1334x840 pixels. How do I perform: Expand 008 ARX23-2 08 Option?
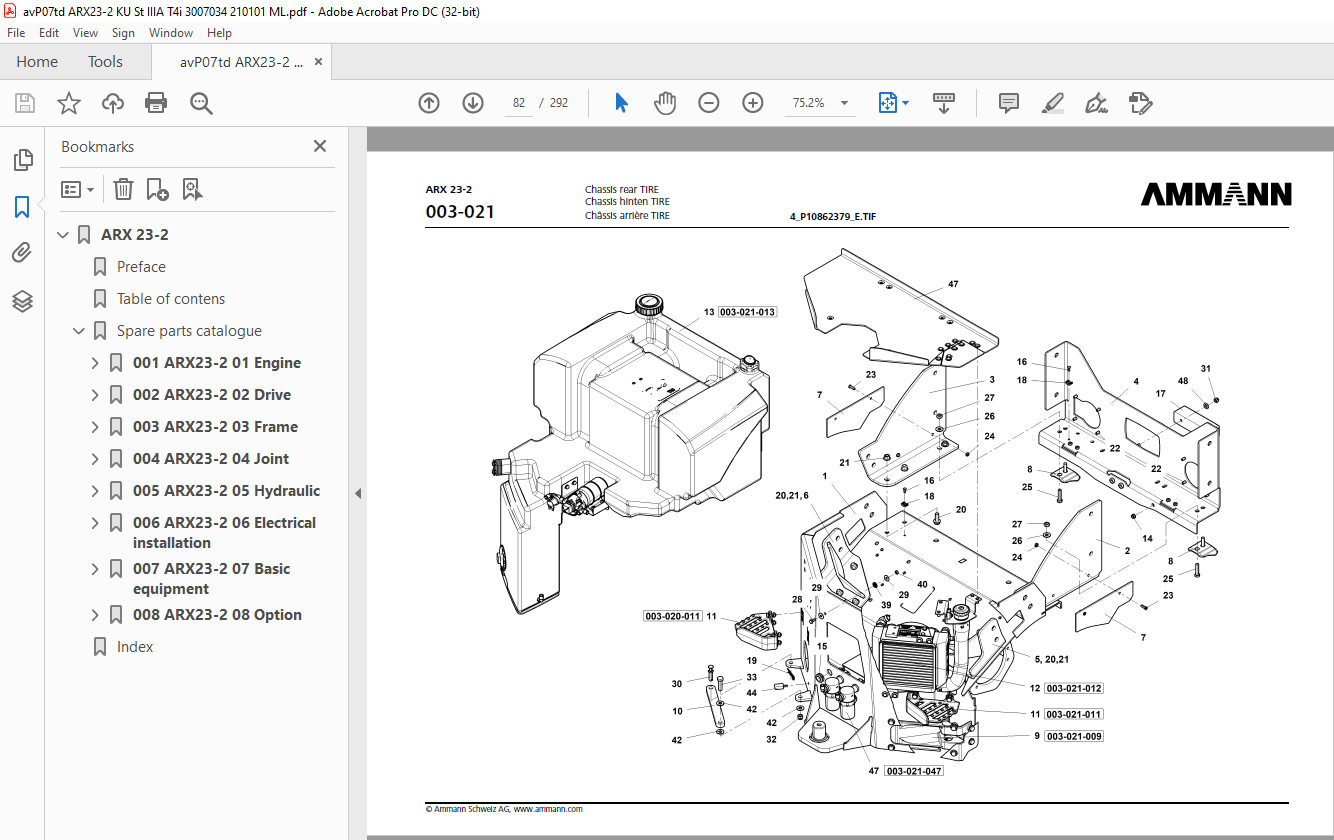pos(95,615)
